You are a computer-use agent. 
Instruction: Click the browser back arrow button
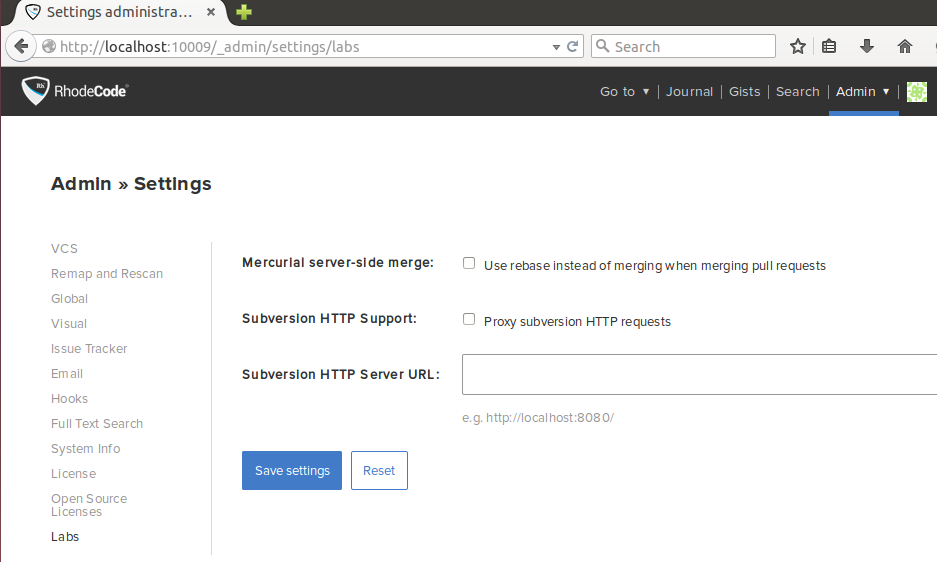[21, 46]
